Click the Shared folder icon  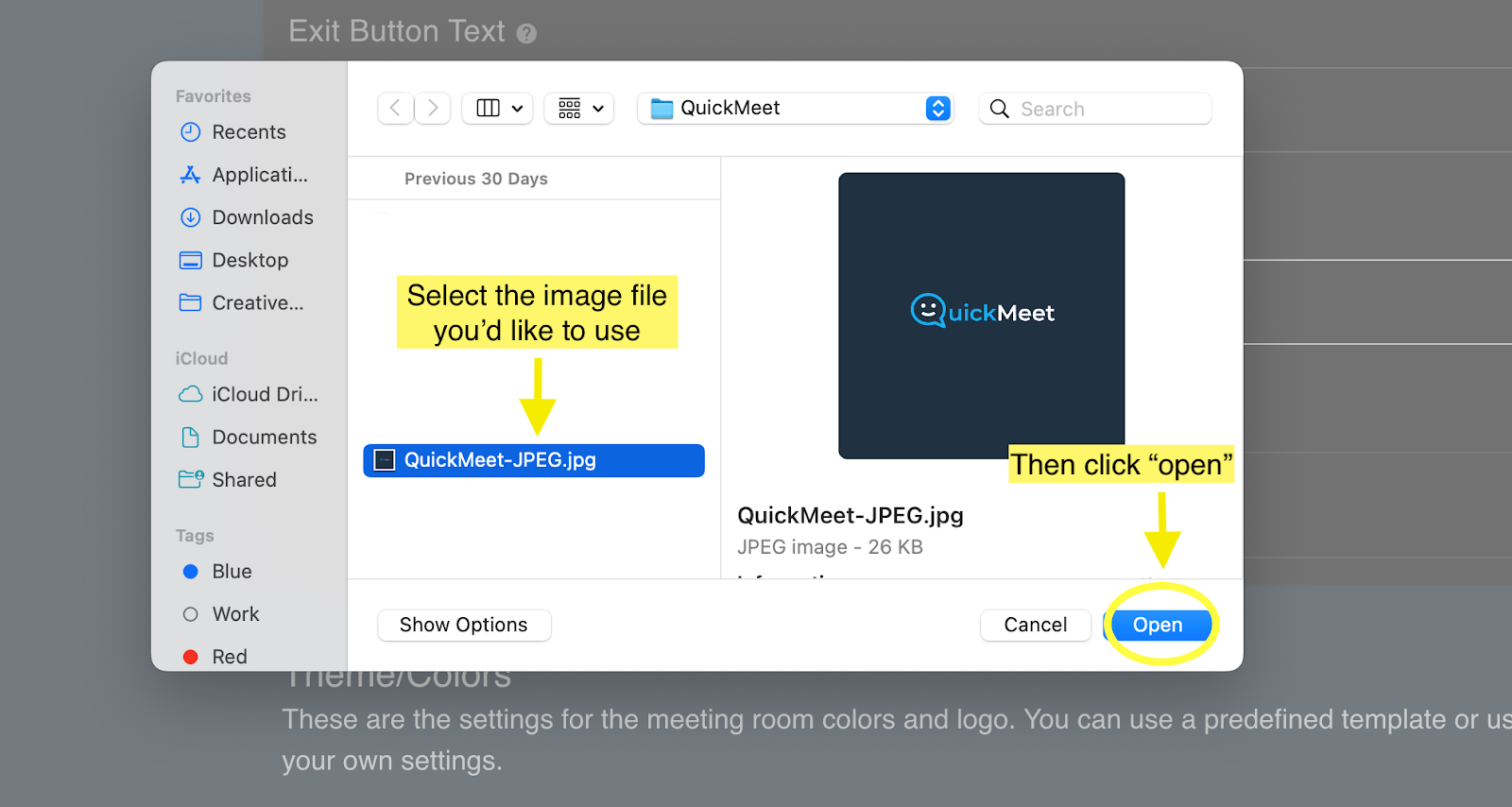click(191, 479)
